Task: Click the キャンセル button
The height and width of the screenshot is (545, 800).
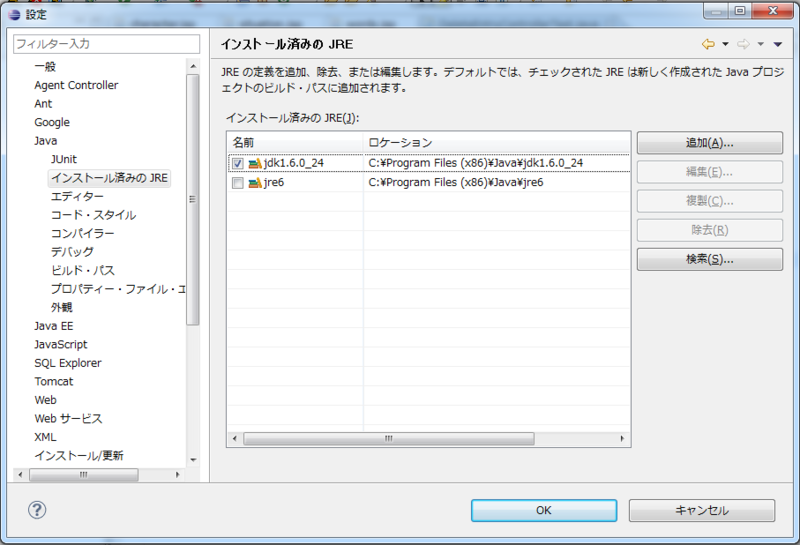Action: [x=702, y=510]
